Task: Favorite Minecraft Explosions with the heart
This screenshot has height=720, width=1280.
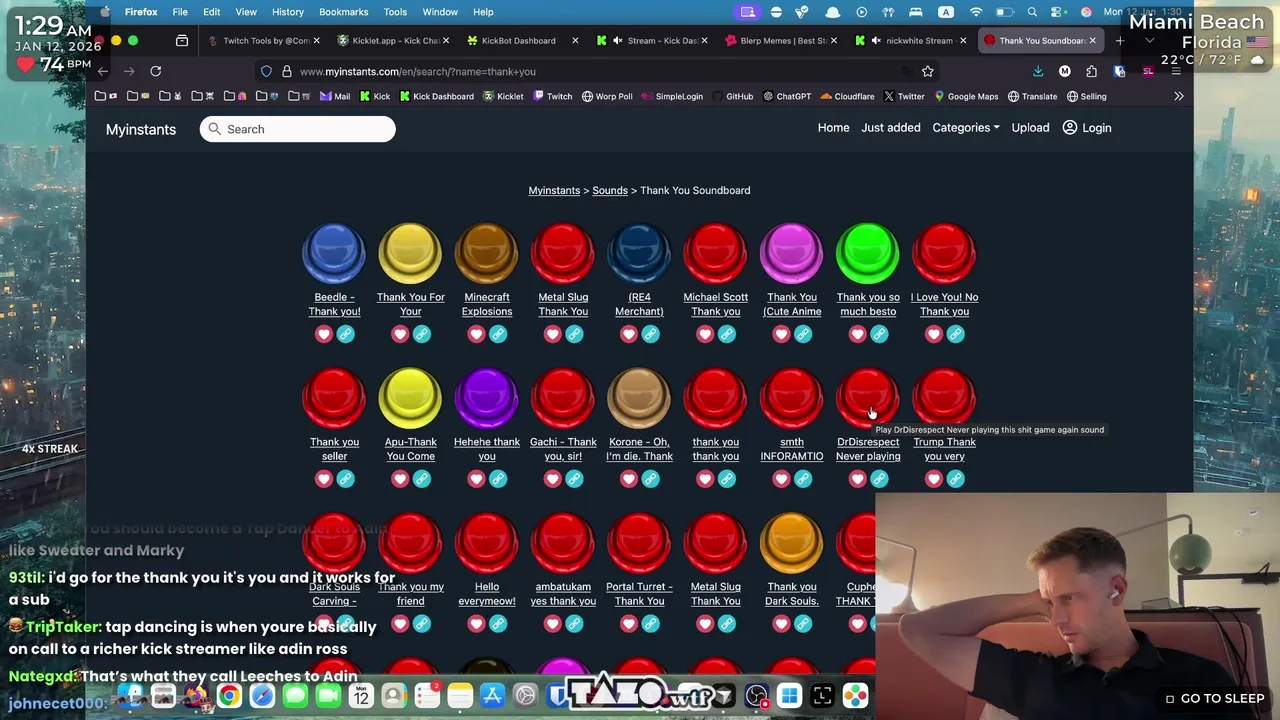Action: tap(476, 334)
